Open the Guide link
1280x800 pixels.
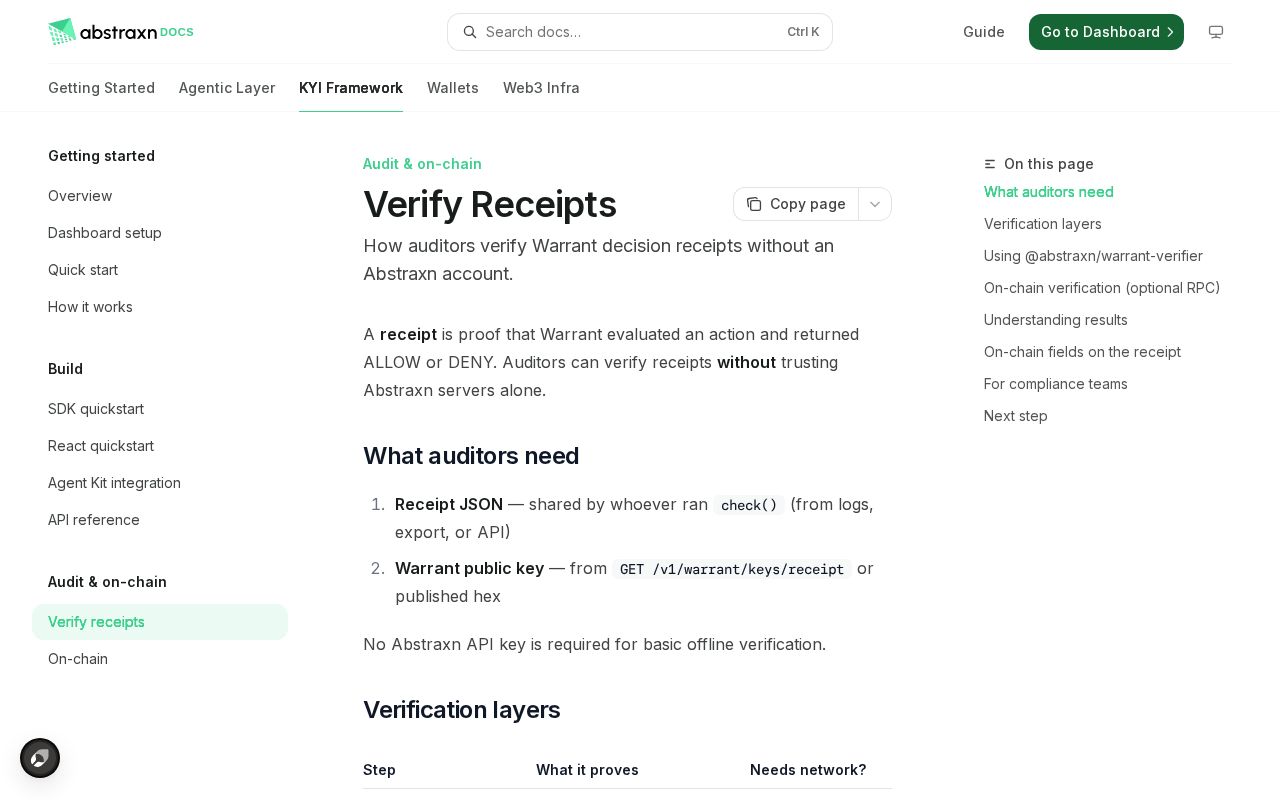pos(984,32)
